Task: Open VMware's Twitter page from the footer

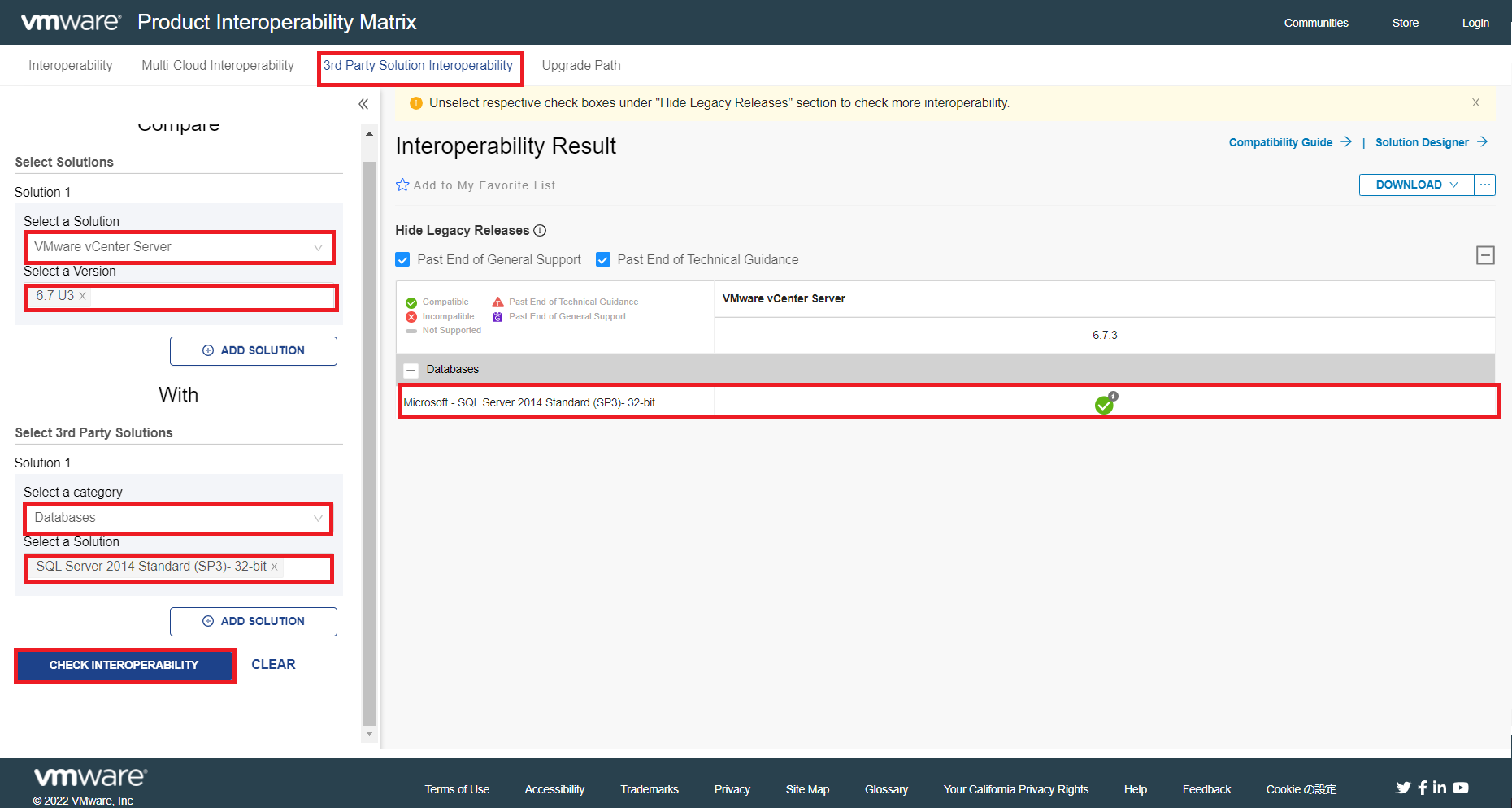Action: pos(1403,787)
